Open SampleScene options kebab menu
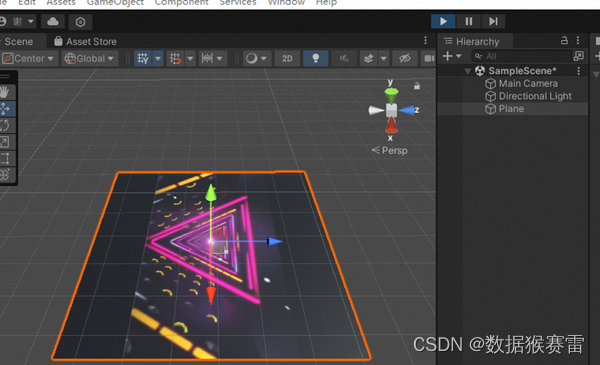 coord(579,71)
